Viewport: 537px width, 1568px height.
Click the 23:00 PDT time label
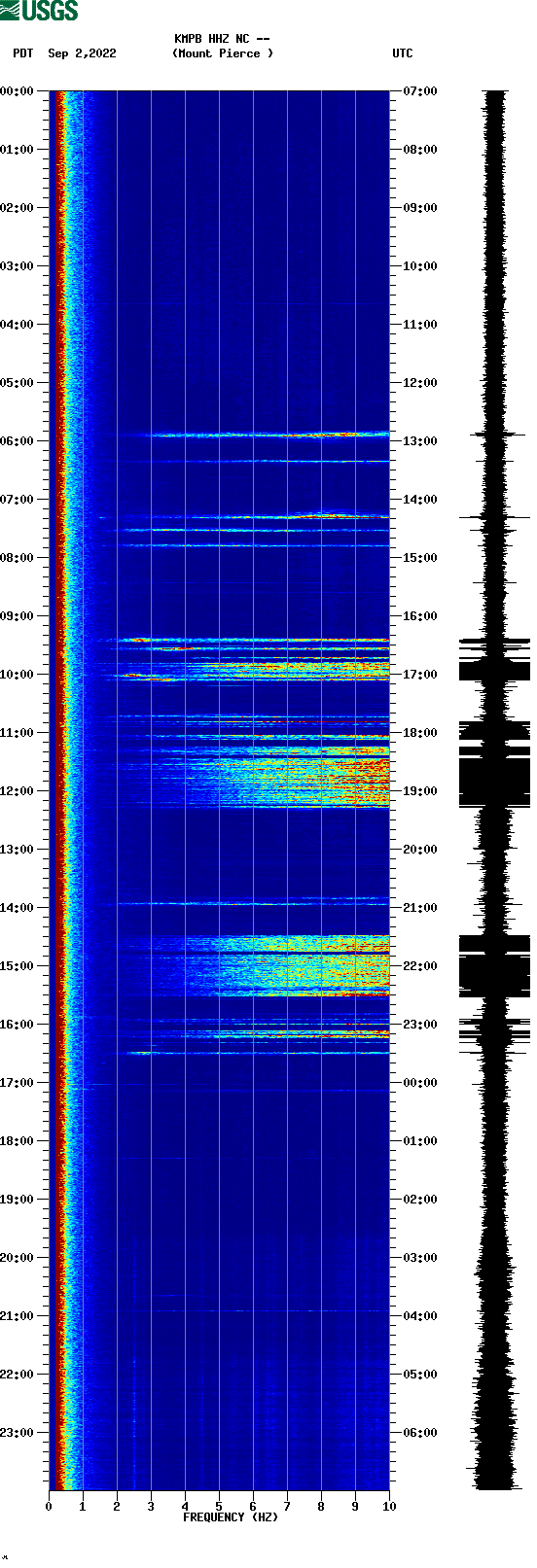(17, 1433)
